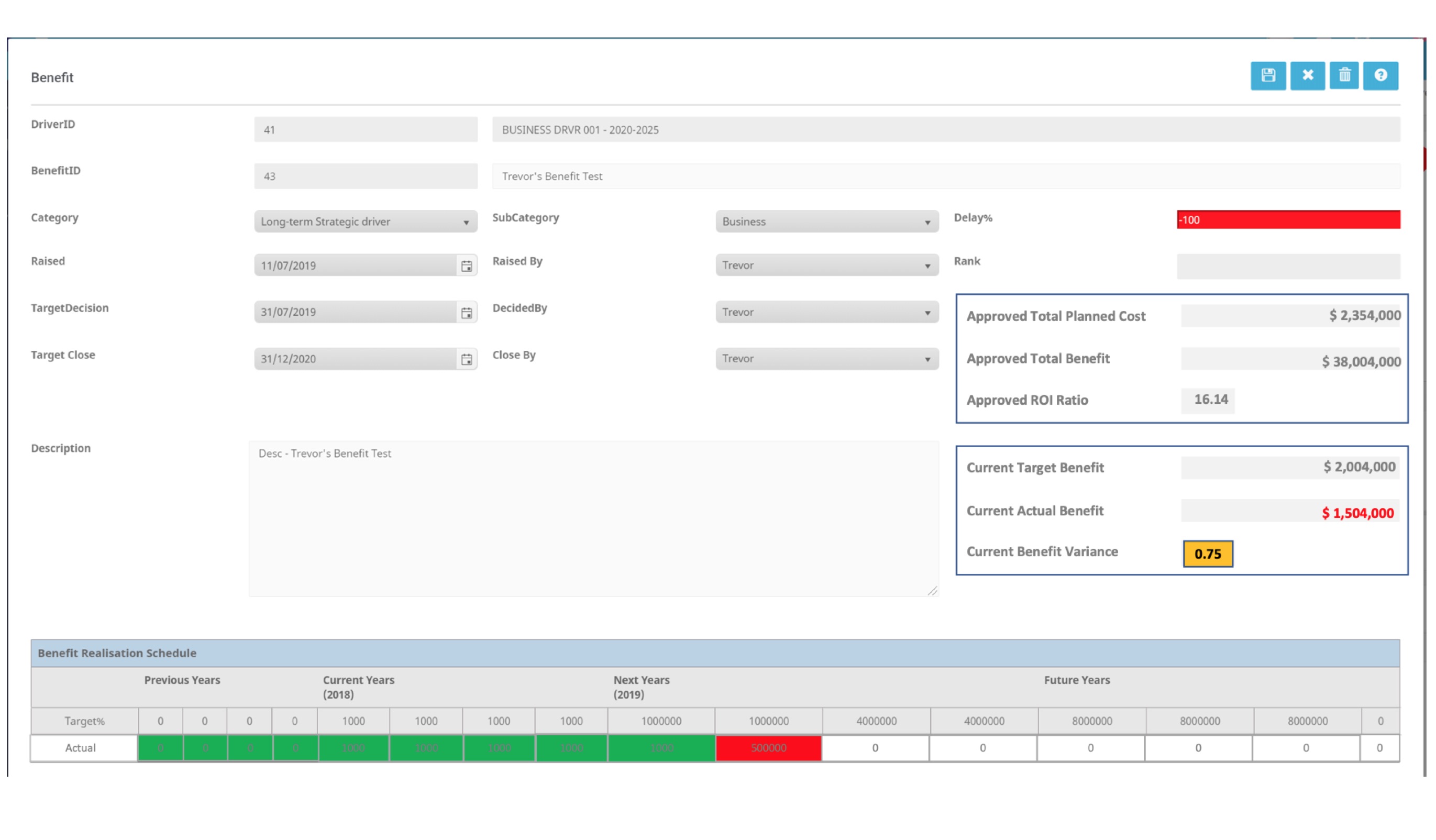Click the Target Close date field 31/12/2020
Image resolution: width=1436 pixels, height=840 pixels.
pos(355,359)
